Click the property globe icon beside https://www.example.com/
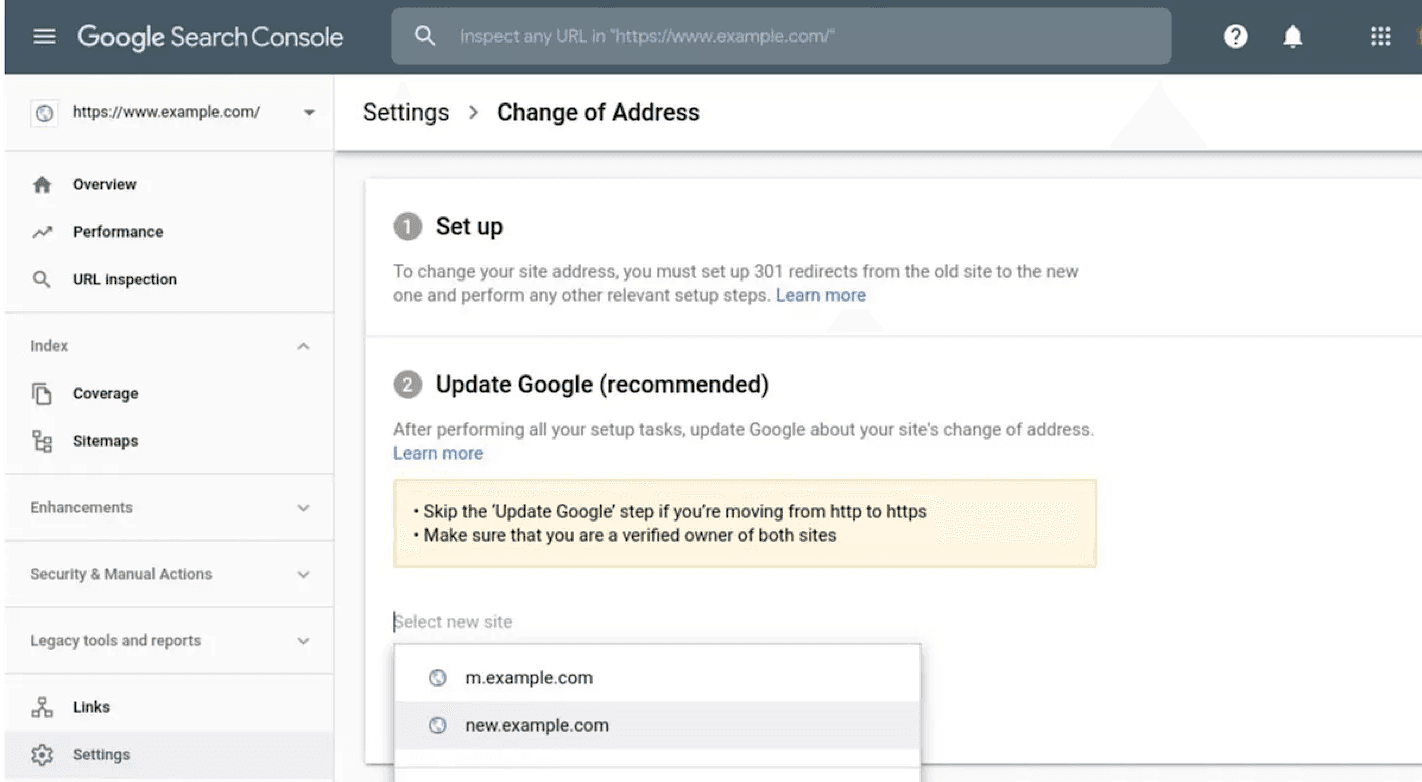 point(44,113)
